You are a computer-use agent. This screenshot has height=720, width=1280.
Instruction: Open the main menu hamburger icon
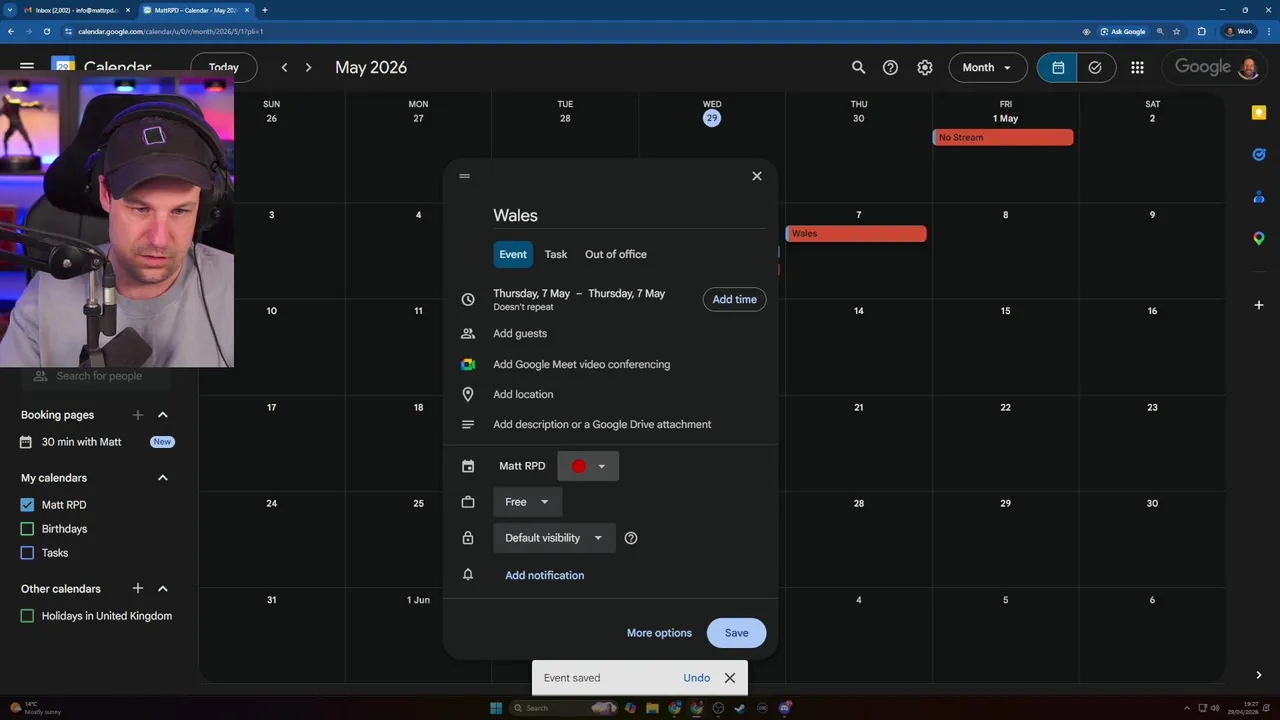point(27,67)
